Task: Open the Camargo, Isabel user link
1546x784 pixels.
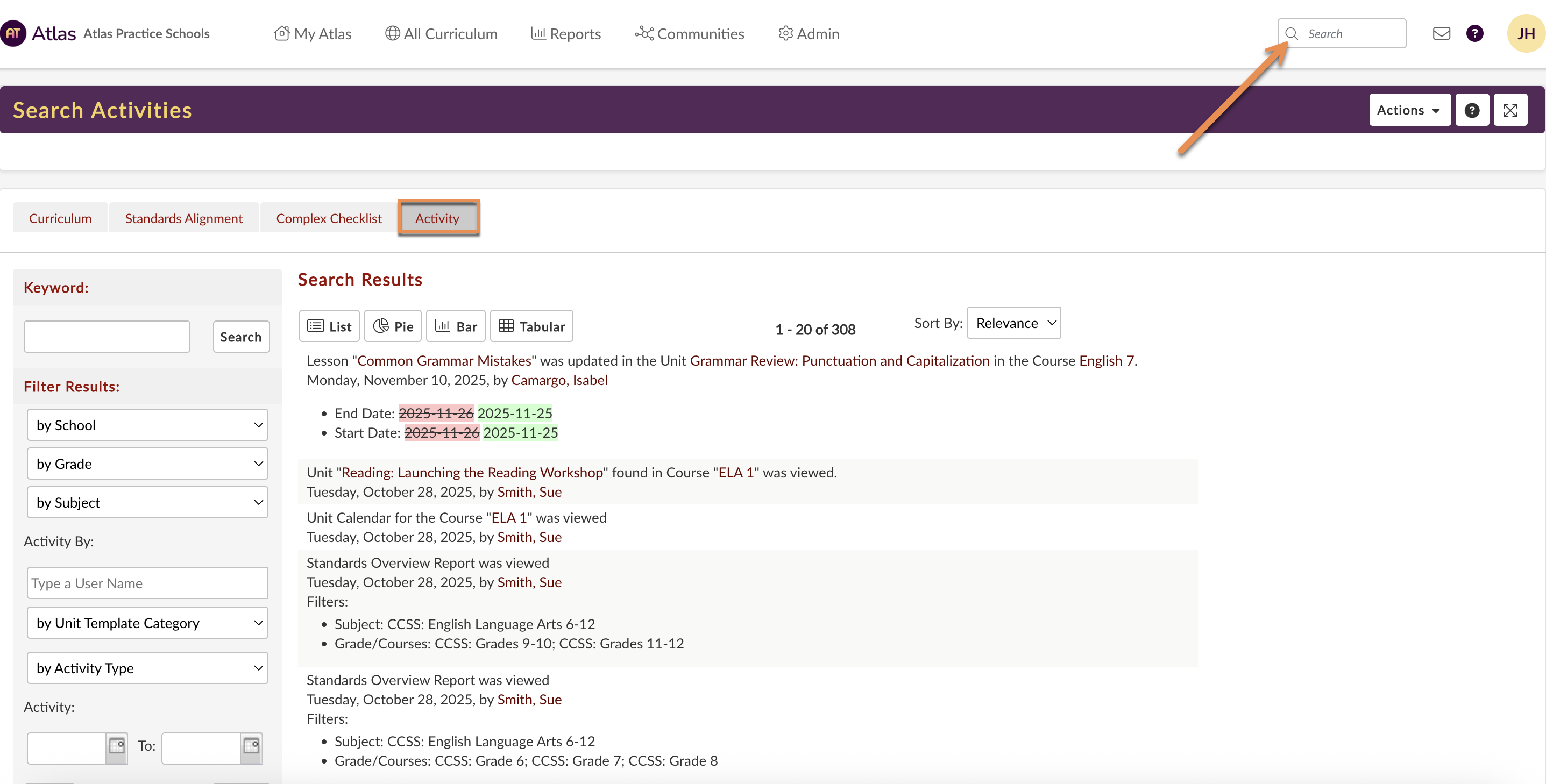Action: [559, 380]
